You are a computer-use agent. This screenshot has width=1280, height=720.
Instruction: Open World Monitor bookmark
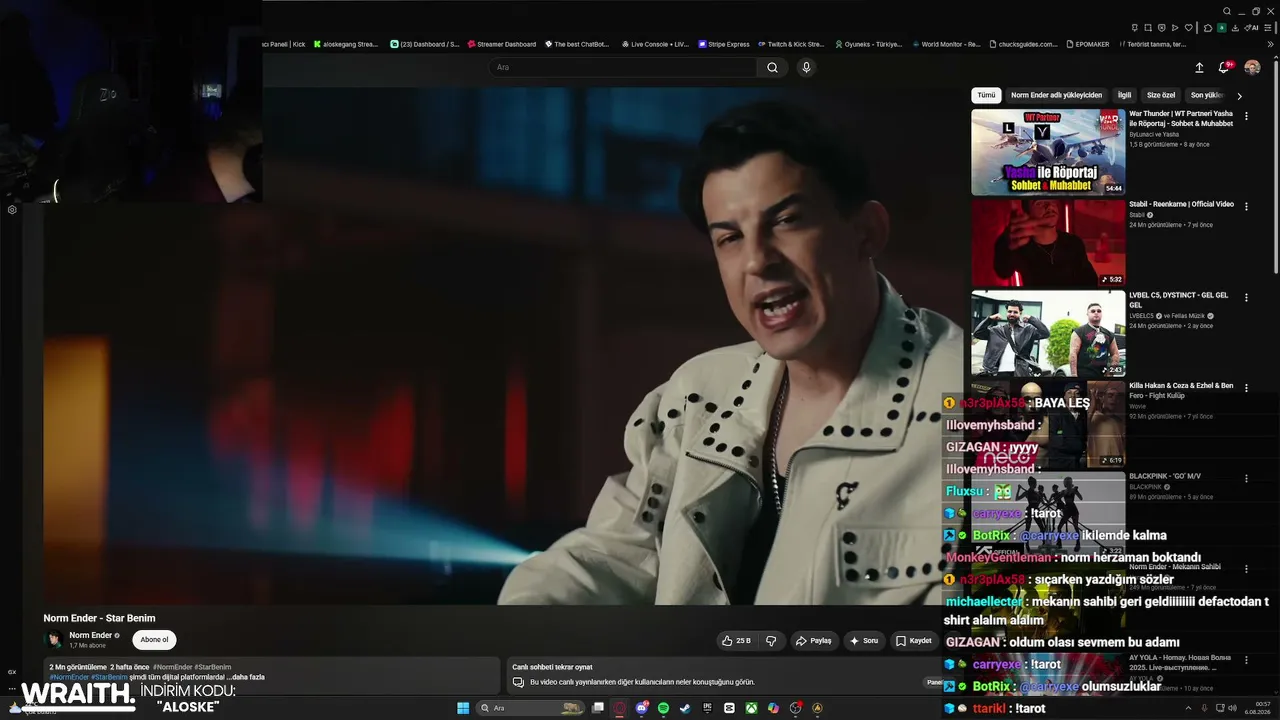(x=946, y=44)
